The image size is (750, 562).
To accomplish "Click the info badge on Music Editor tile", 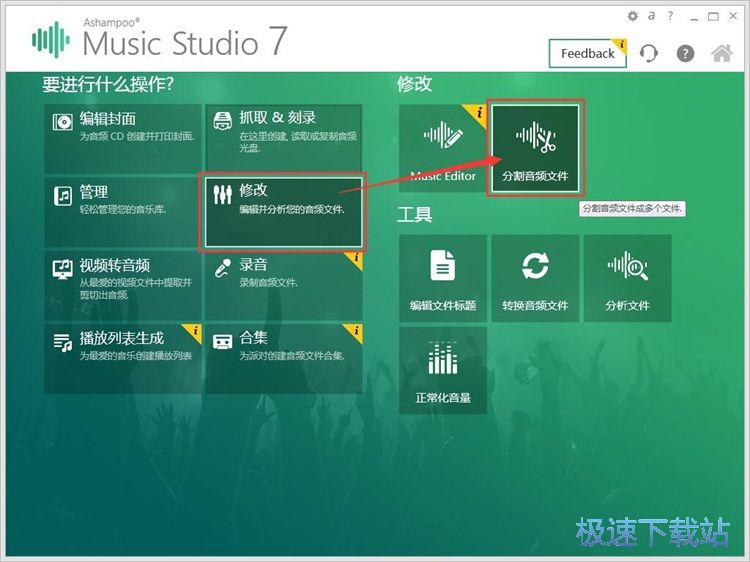I will click(x=478, y=113).
